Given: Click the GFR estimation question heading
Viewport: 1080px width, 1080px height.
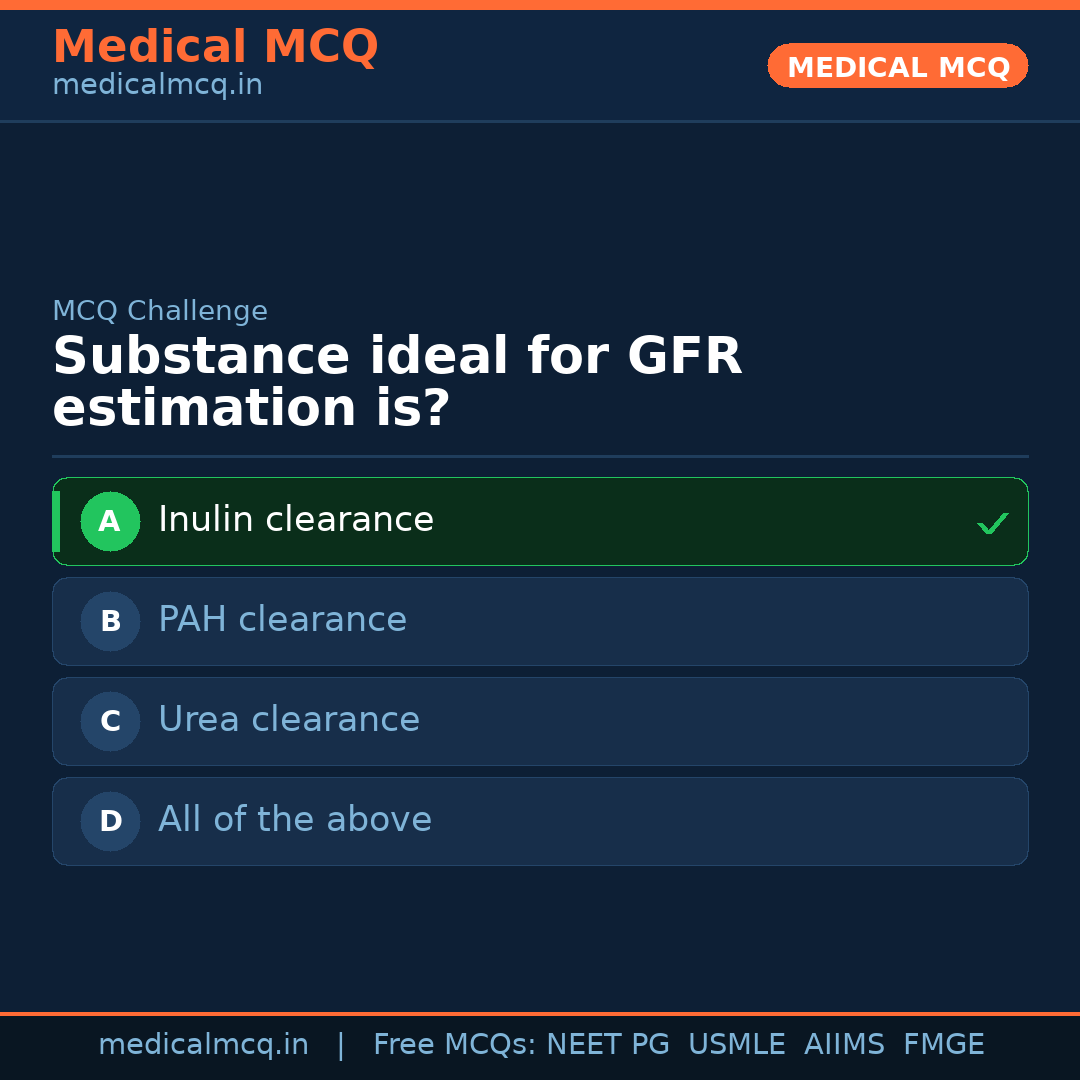Looking at the screenshot, I should (x=397, y=382).
